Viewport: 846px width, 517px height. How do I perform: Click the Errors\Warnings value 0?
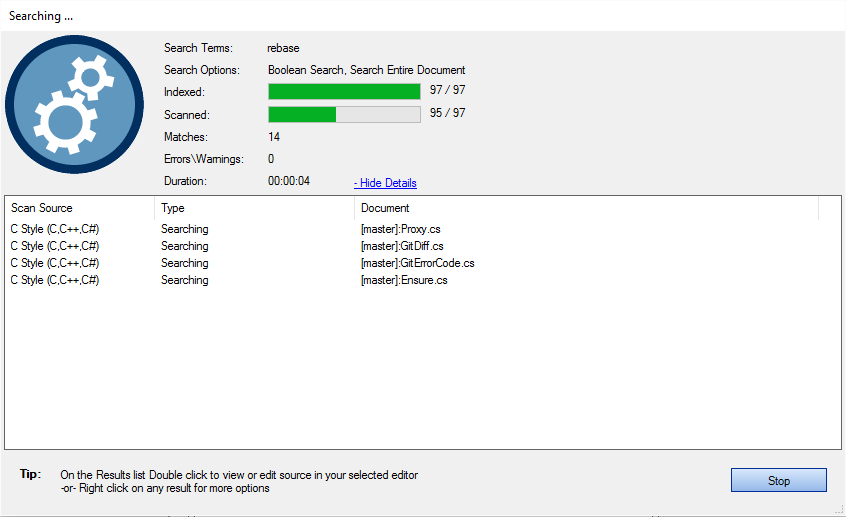point(271,159)
